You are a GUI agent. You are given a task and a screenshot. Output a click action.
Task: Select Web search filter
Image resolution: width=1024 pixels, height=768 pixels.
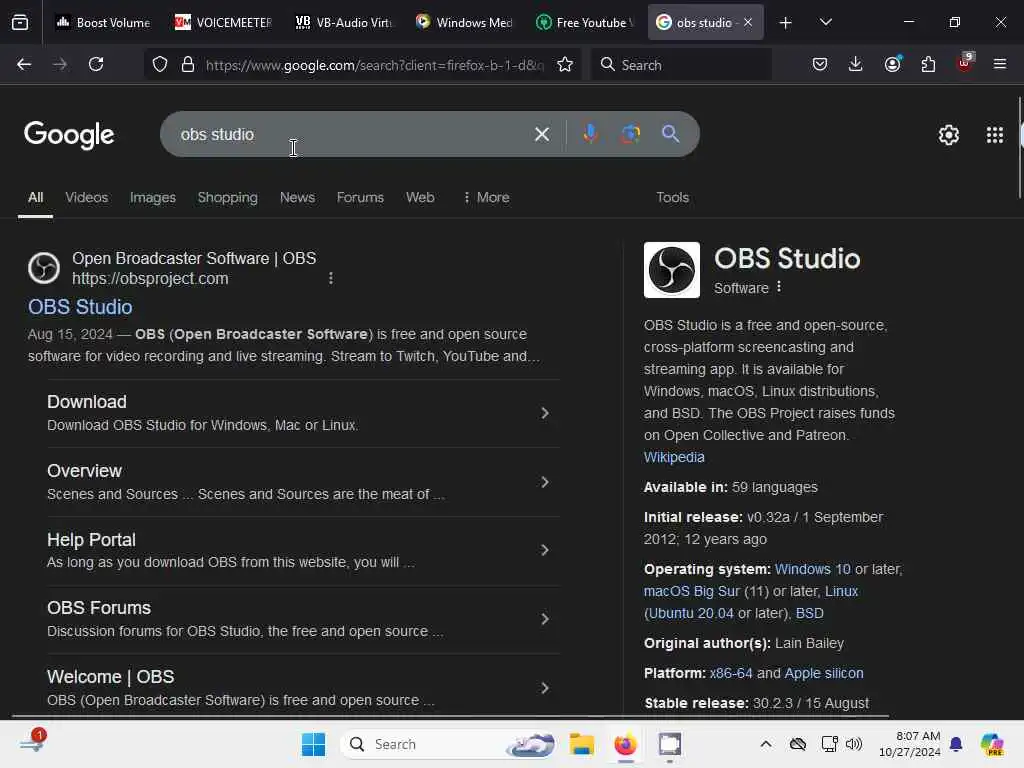pyautogui.click(x=420, y=197)
